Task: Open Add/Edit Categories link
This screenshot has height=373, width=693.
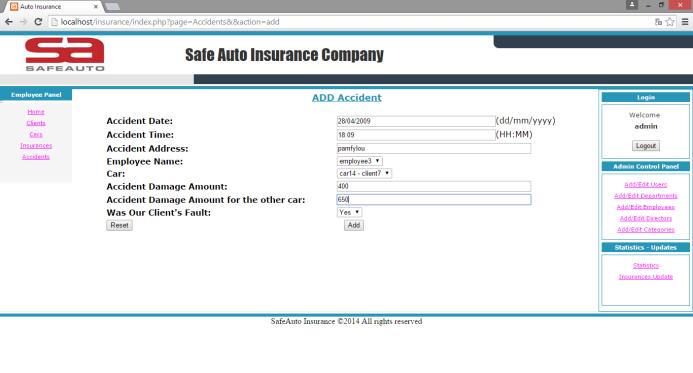Action: pos(646,230)
